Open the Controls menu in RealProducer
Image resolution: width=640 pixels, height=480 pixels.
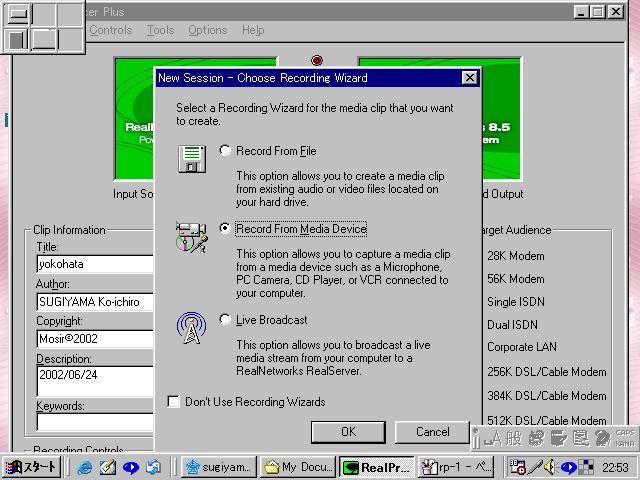pos(111,30)
